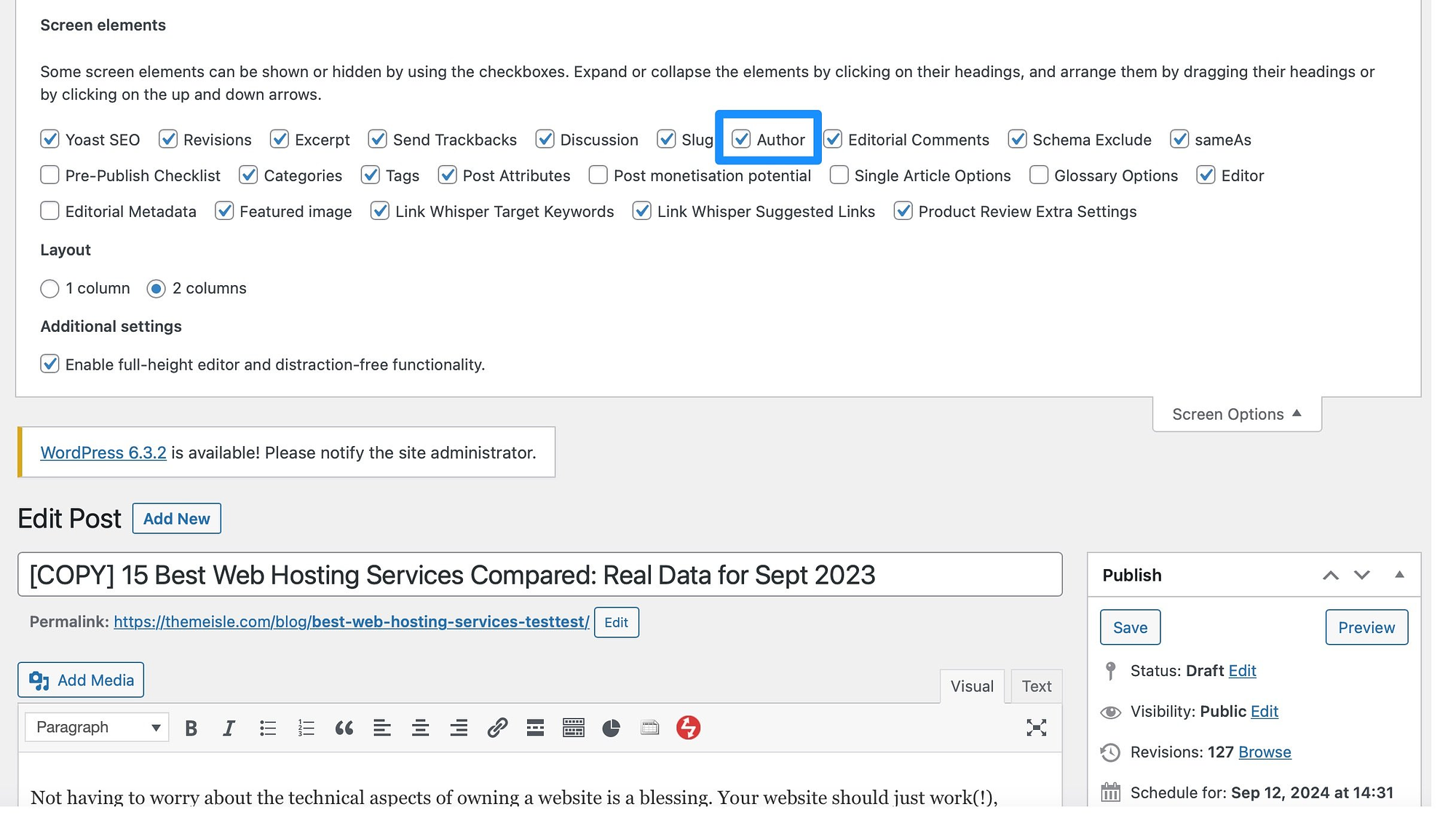This screenshot has width=1456, height=831.
Task: Click the table insert icon
Action: [649, 727]
